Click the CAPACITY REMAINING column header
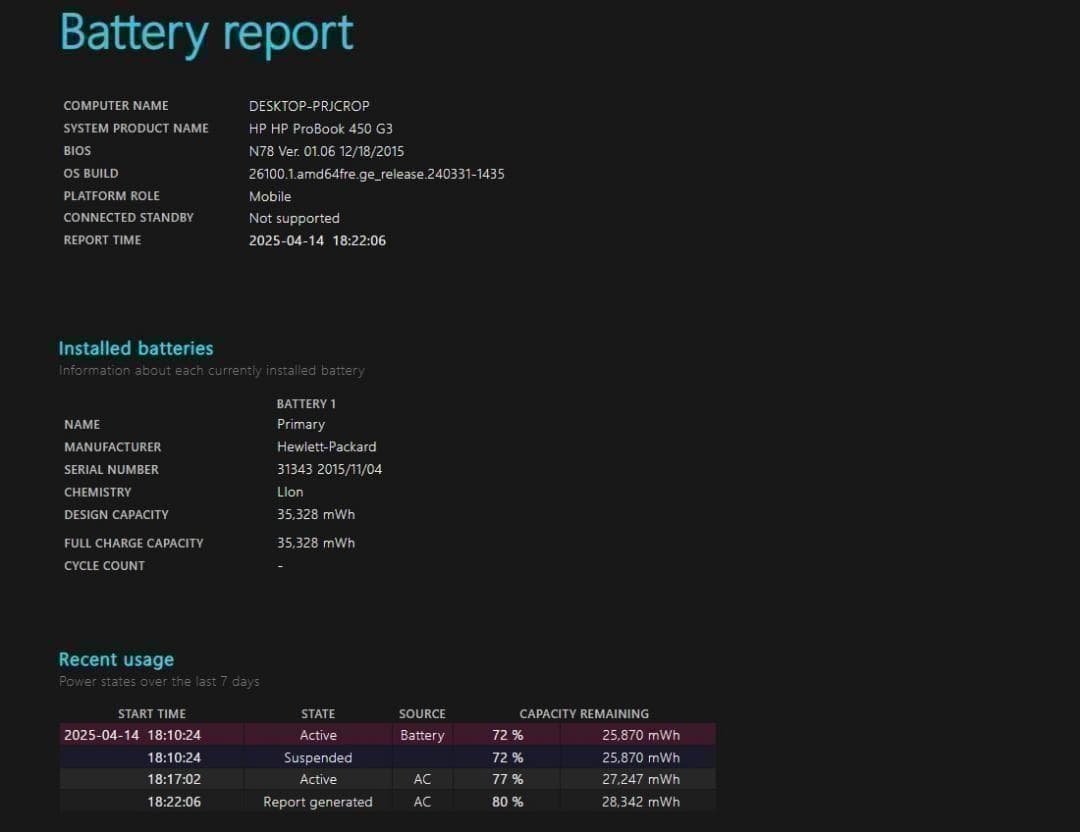The image size is (1080, 832). (x=584, y=714)
